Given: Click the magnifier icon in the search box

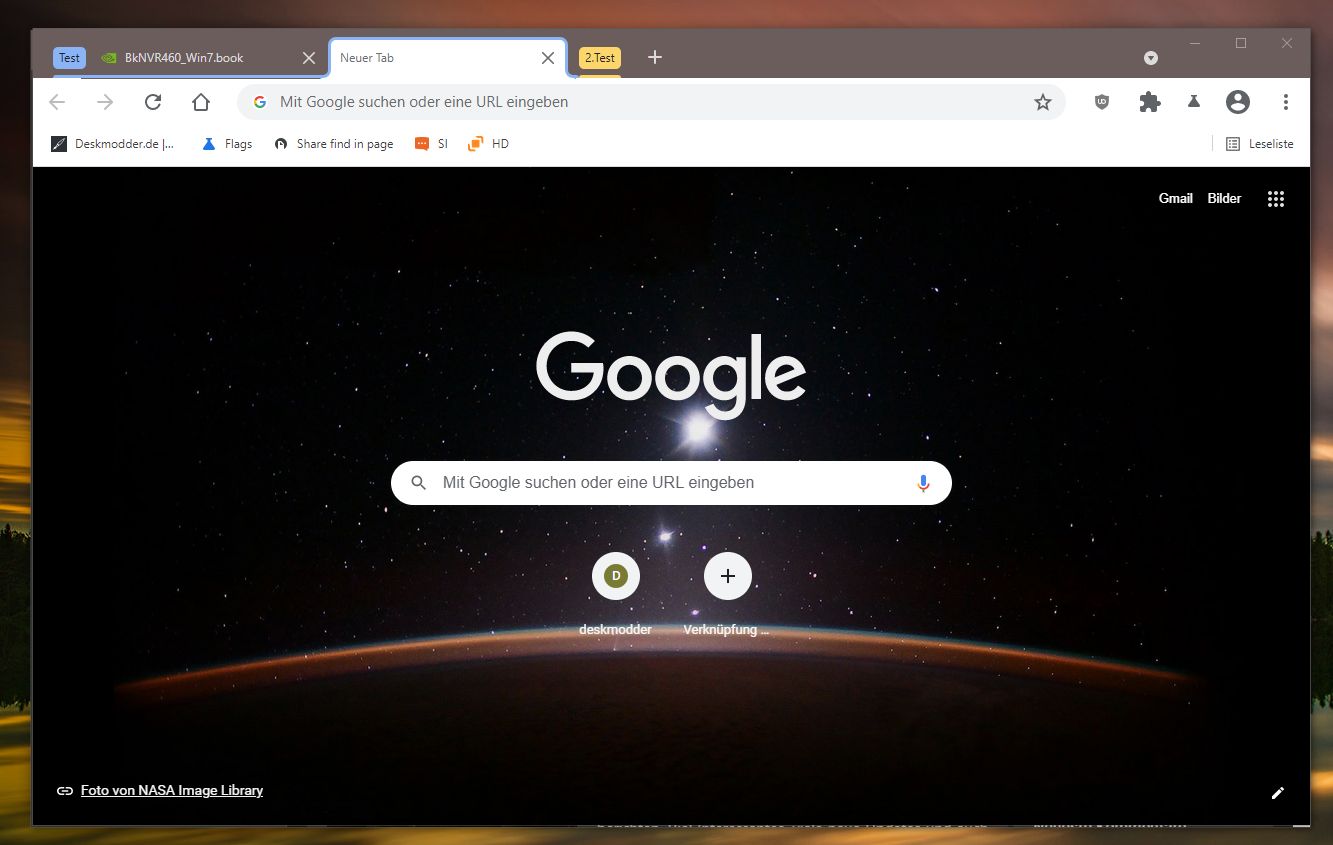Looking at the screenshot, I should 419,483.
